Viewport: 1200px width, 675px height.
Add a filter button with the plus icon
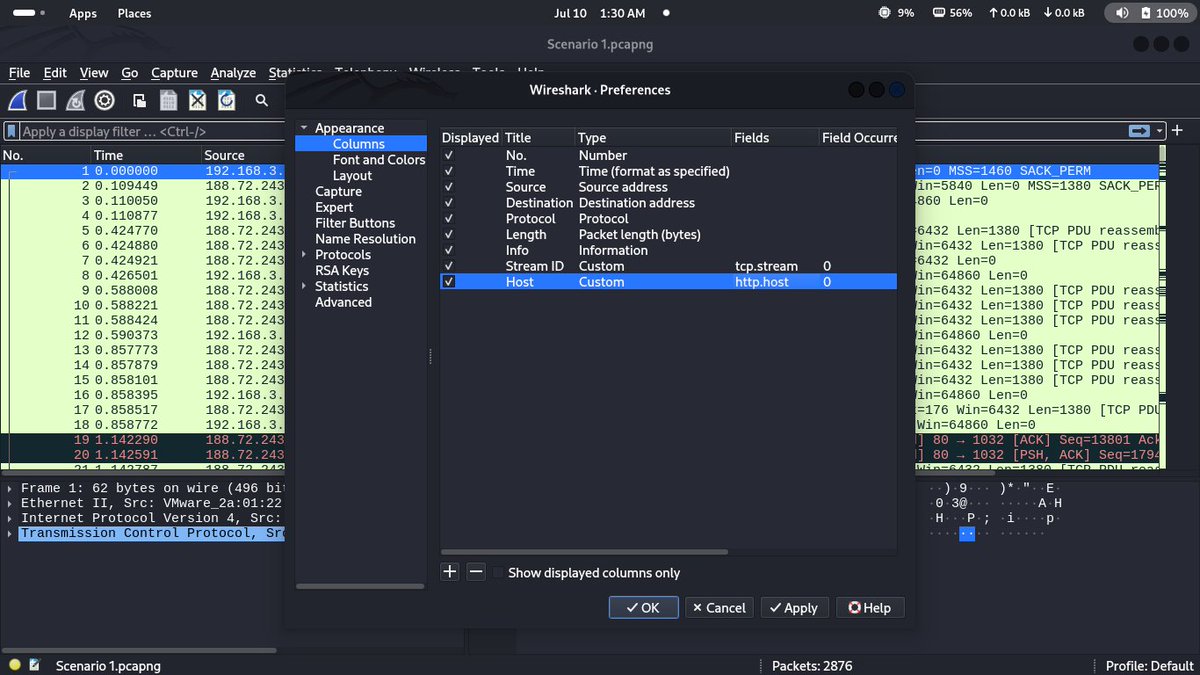[x=1178, y=131]
